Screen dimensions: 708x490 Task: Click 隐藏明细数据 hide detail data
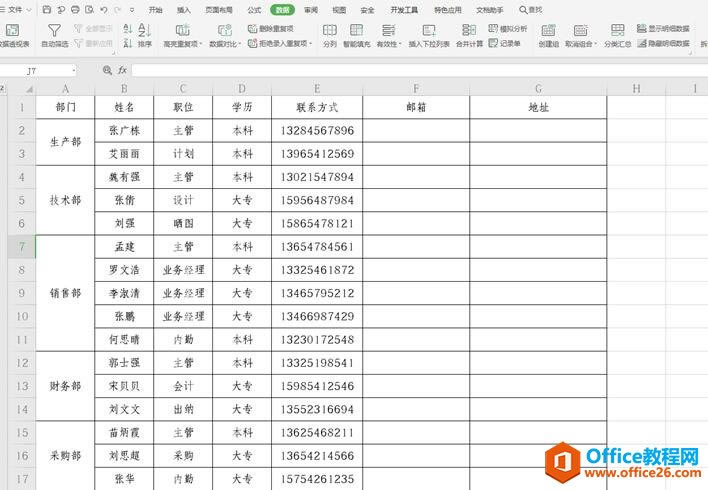(663, 43)
